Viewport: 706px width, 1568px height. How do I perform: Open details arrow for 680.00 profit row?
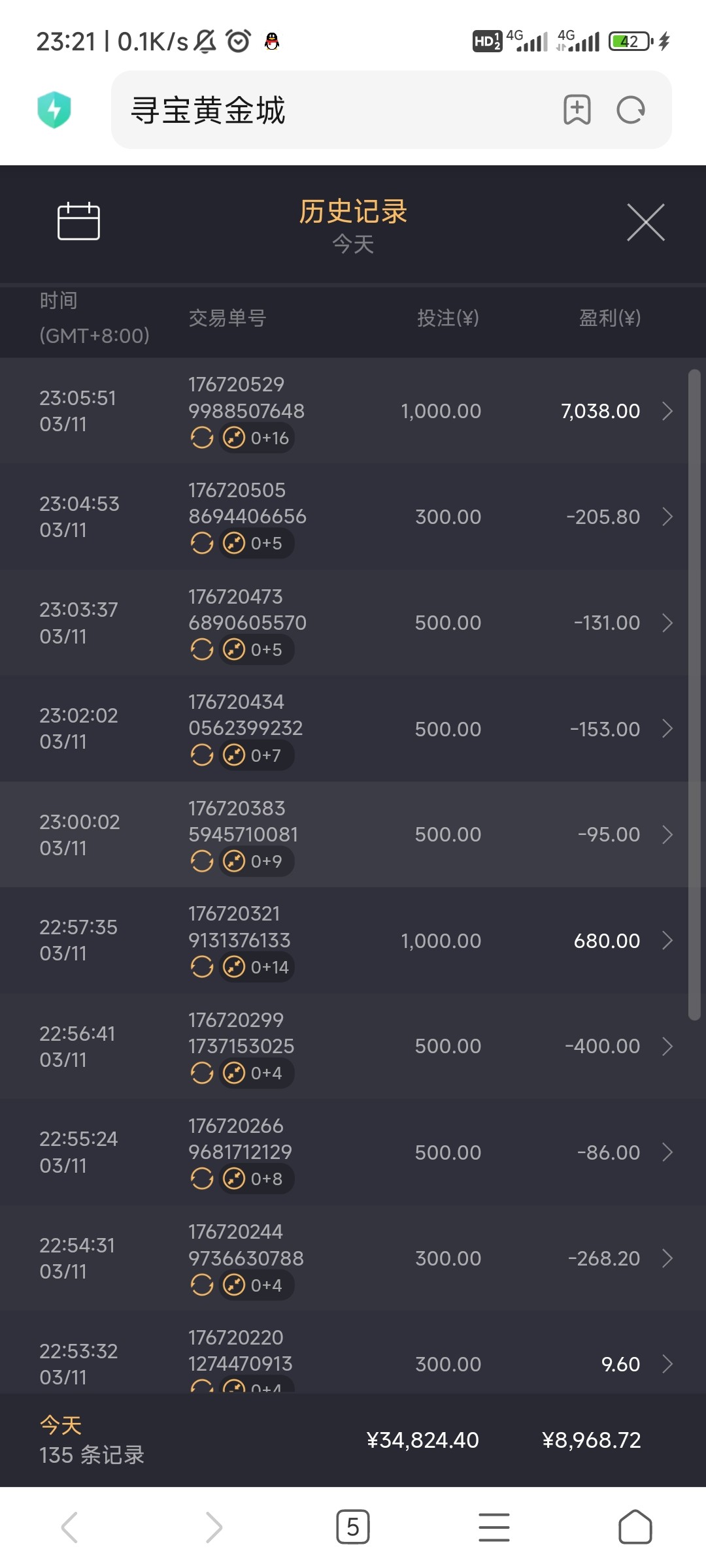click(667, 941)
